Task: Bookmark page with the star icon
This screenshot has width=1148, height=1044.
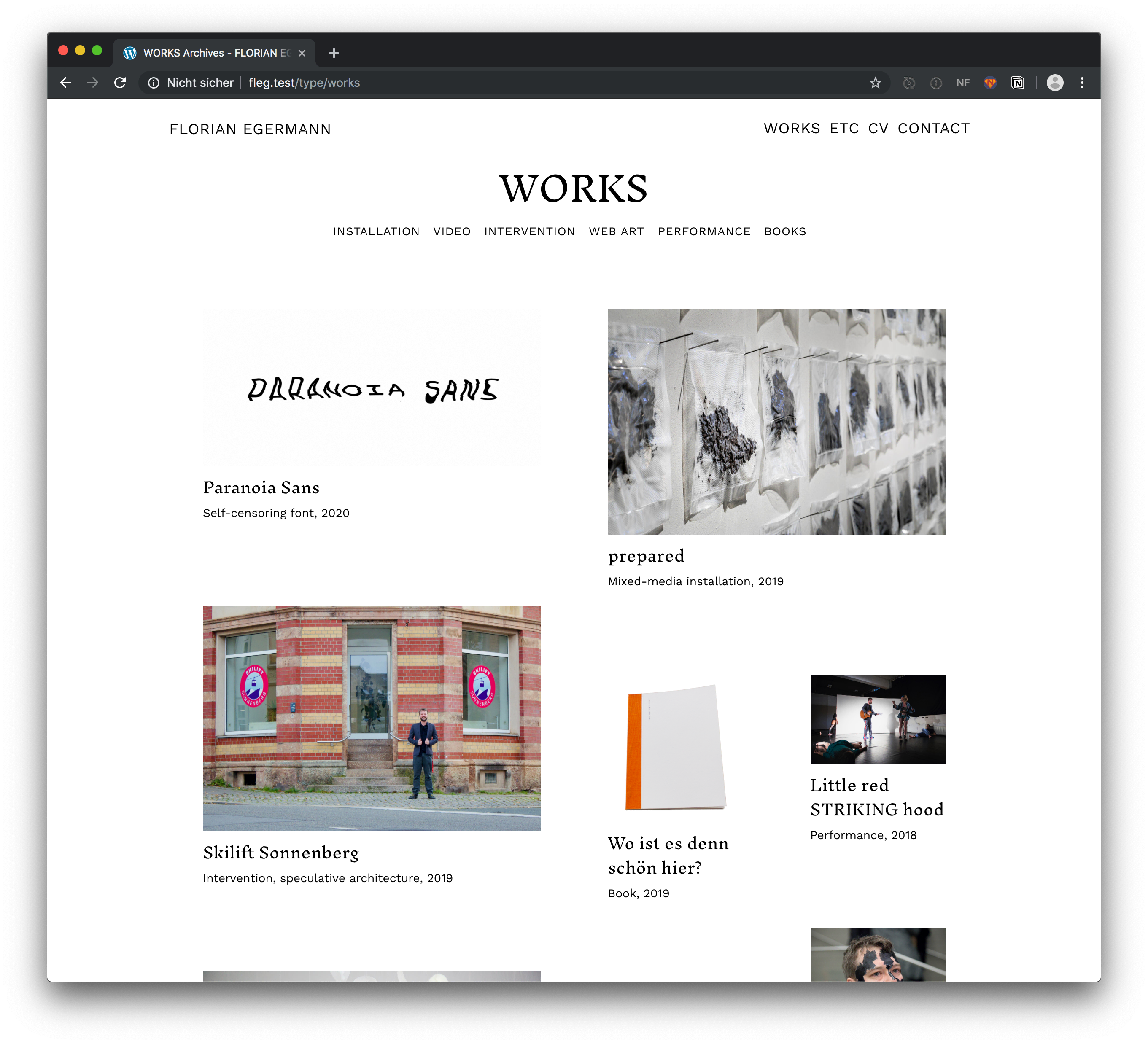Action: pyautogui.click(x=875, y=83)
